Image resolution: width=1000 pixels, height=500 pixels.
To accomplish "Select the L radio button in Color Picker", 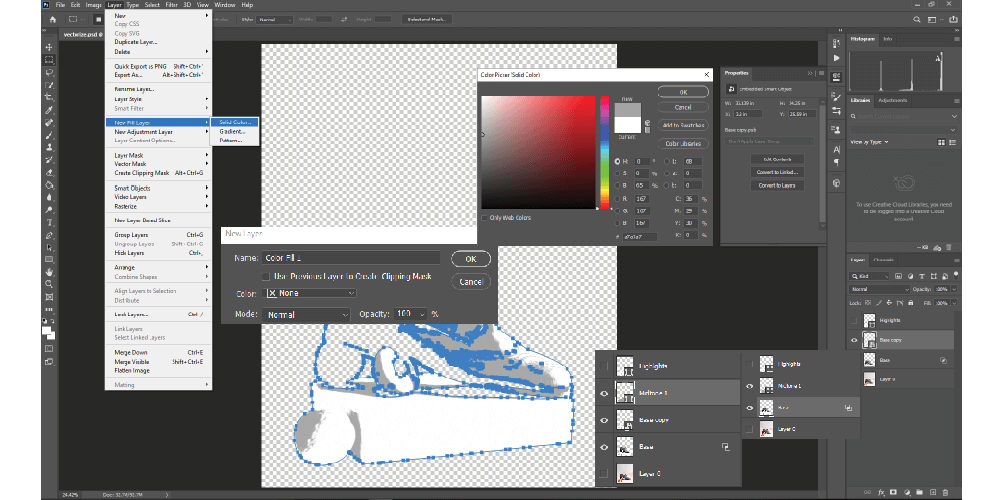I will [668, 161].
